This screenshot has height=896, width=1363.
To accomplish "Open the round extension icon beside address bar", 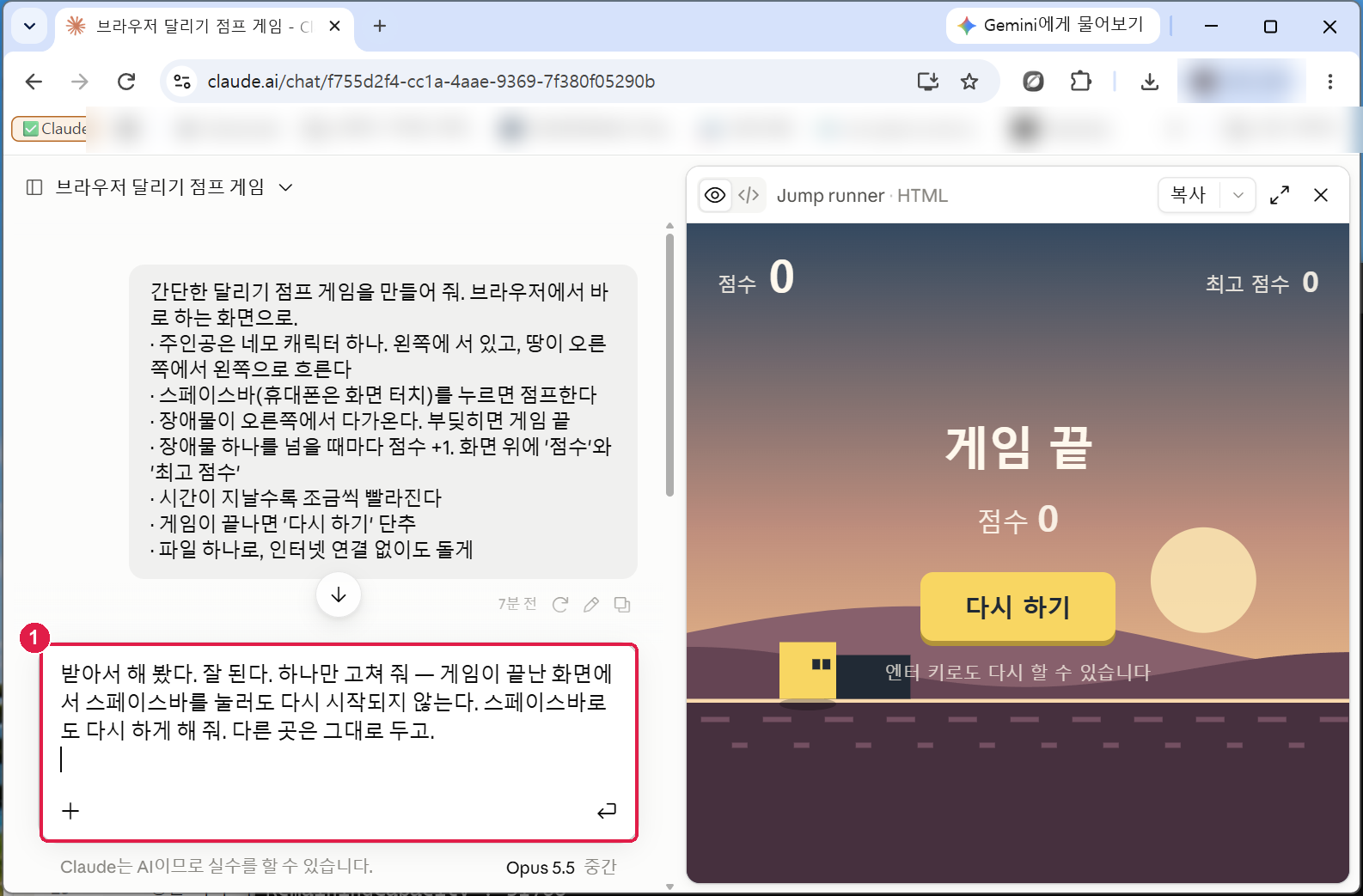I will pos(1033,82).
